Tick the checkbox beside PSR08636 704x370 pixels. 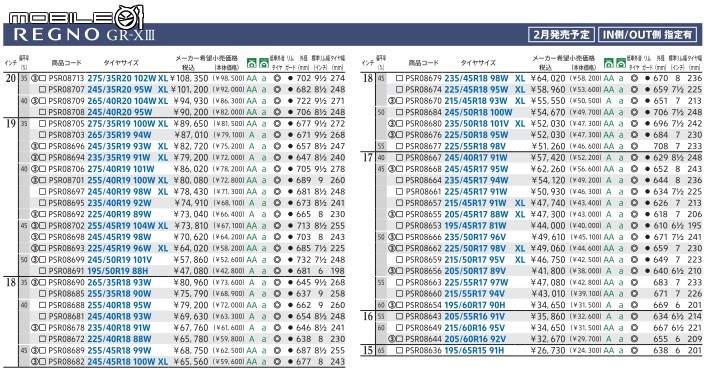click(400, 350)
